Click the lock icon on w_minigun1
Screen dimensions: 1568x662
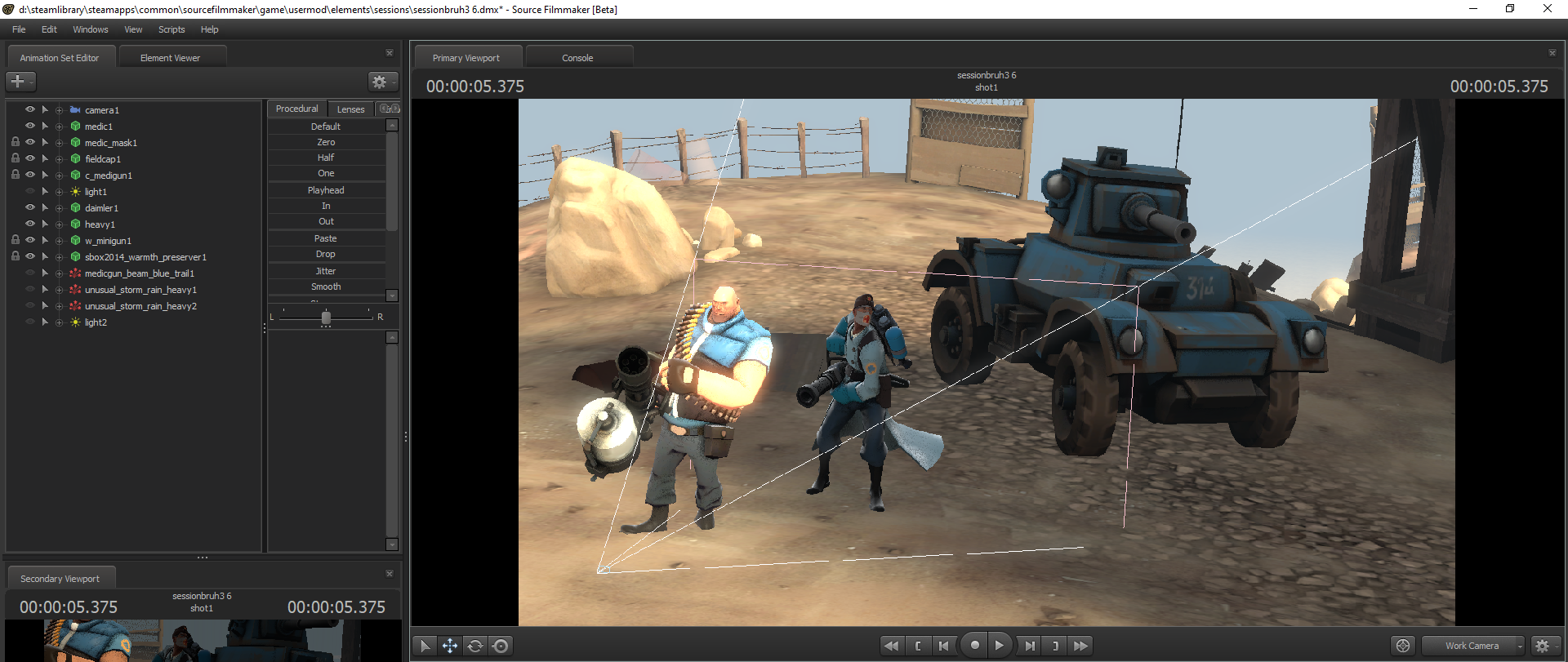tap(16, 240)
